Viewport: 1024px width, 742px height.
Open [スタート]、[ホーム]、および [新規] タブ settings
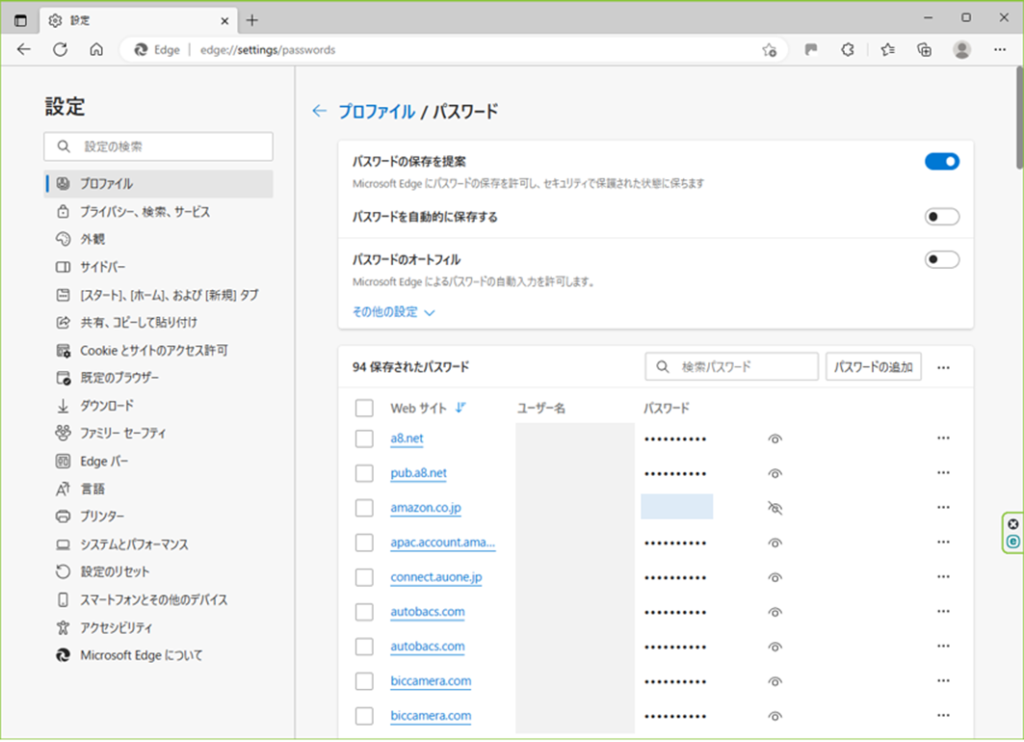pyautogui.click(x=159, y=295)
